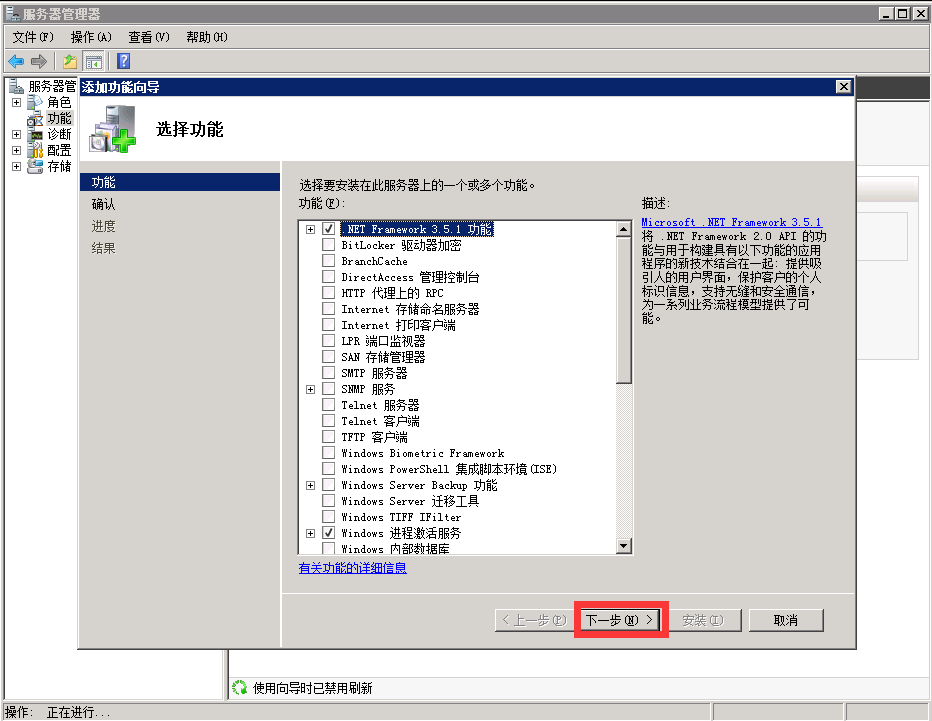
Task: Uncheck the .NET Framework 3.5.1 功能 checkbox
Action: coord(329,229)
